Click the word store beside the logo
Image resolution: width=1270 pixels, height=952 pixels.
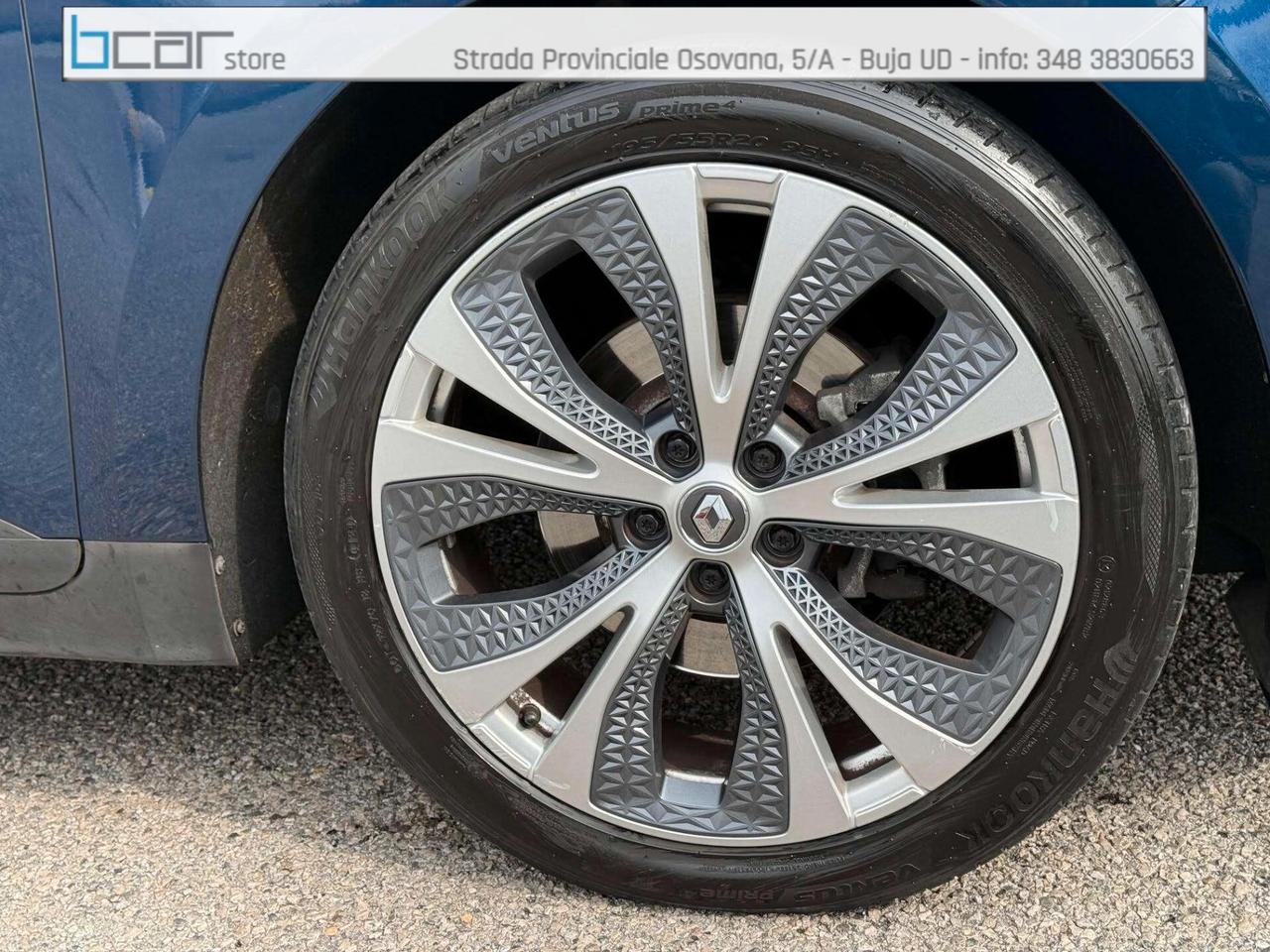point(255,59)
